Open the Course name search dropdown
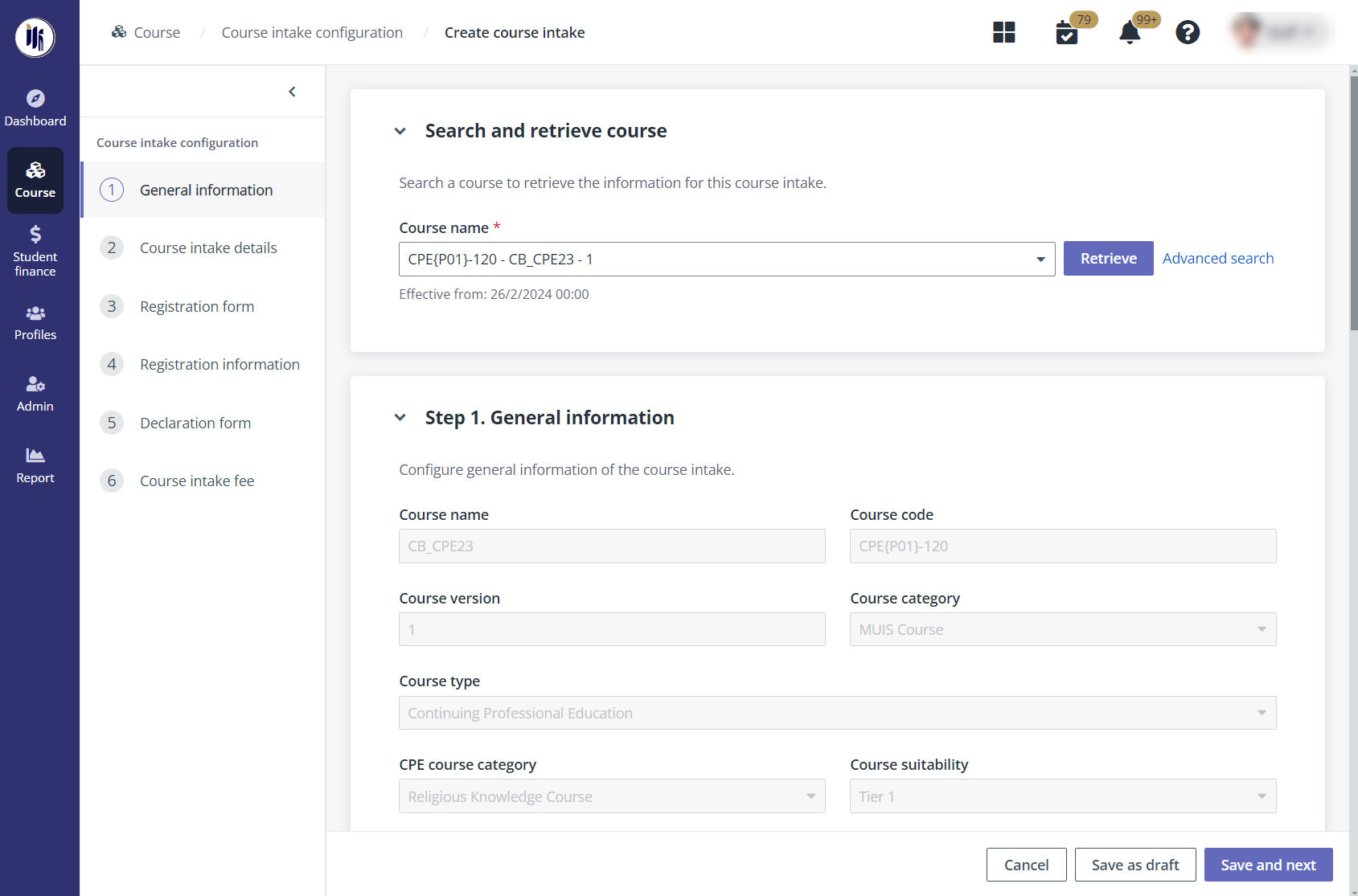The width and height of the screenshot is (1358, 896). tap(727, 259)
